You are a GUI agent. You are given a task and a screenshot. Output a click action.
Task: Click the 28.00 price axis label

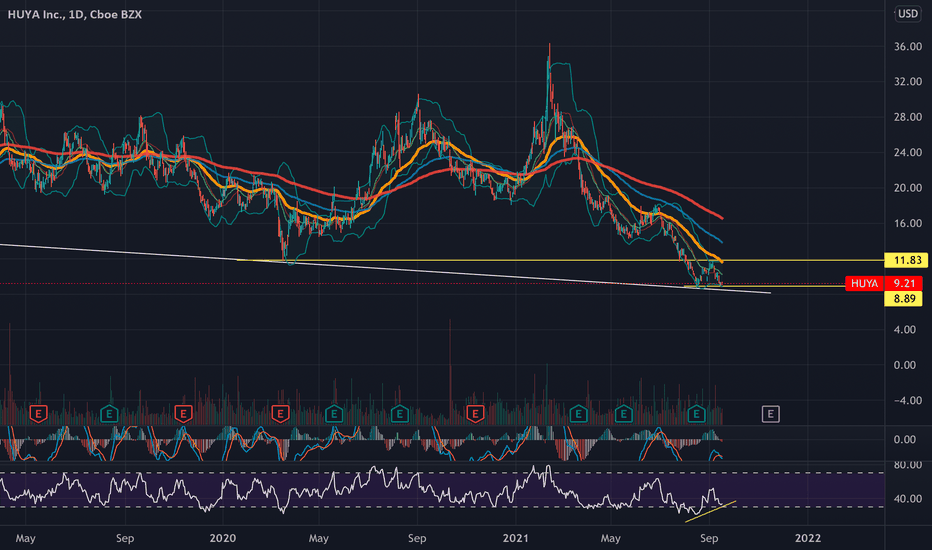click(908, 117)
